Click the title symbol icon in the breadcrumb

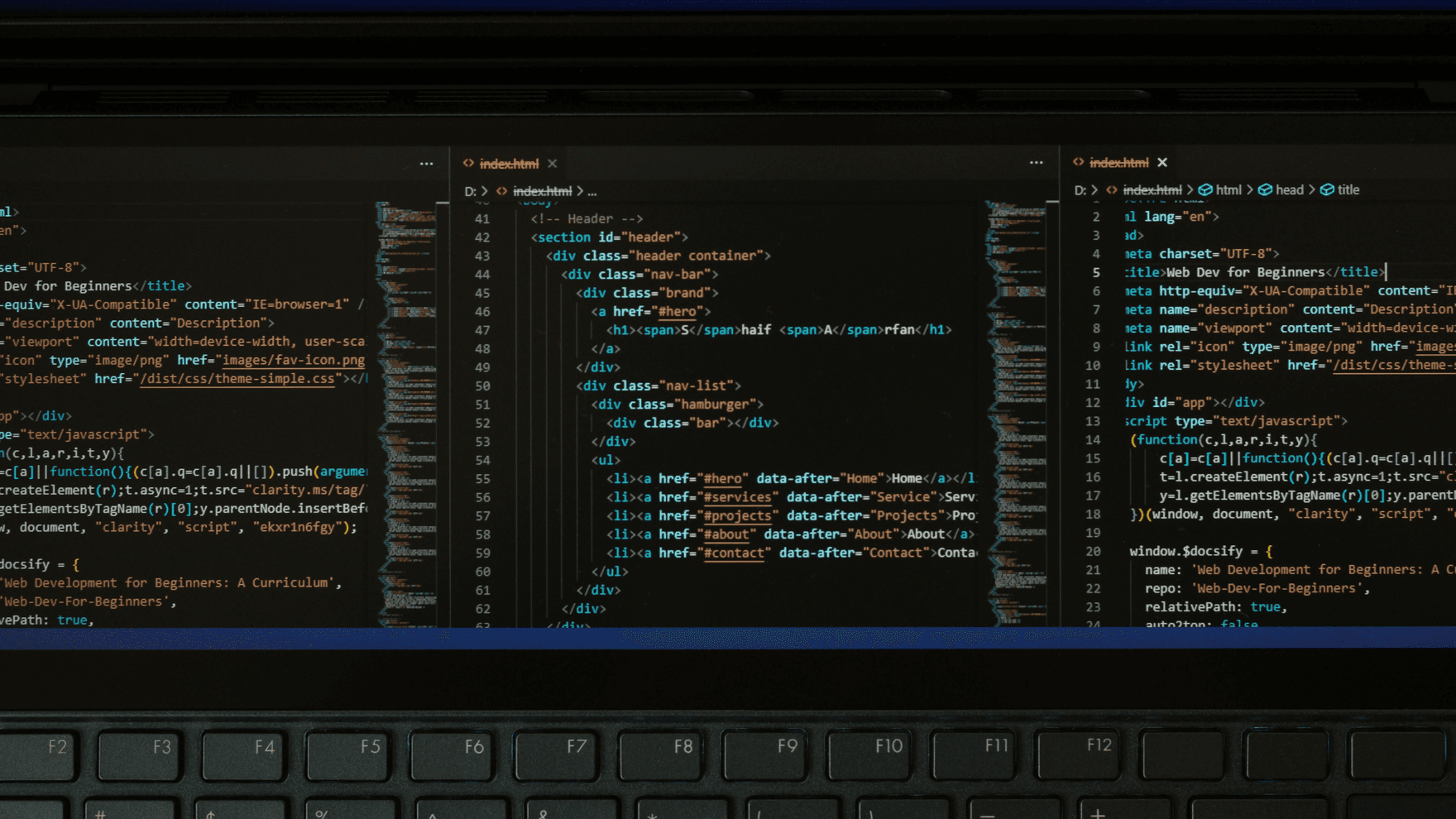[1327, 189]
